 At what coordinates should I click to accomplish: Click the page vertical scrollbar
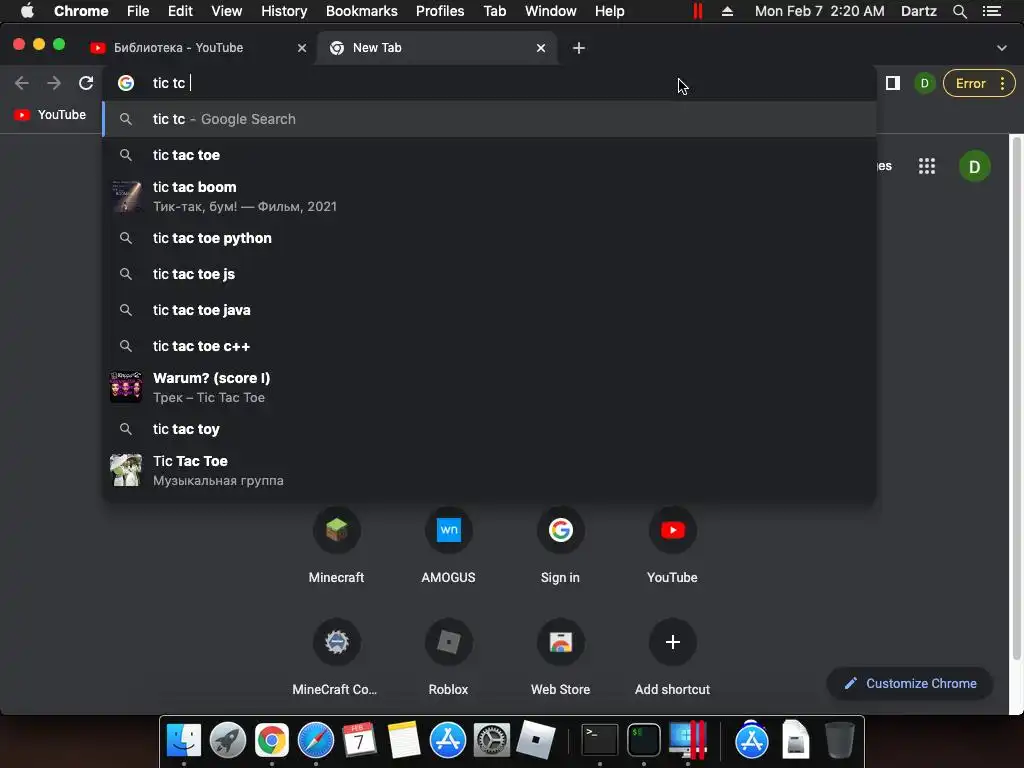1016,398
